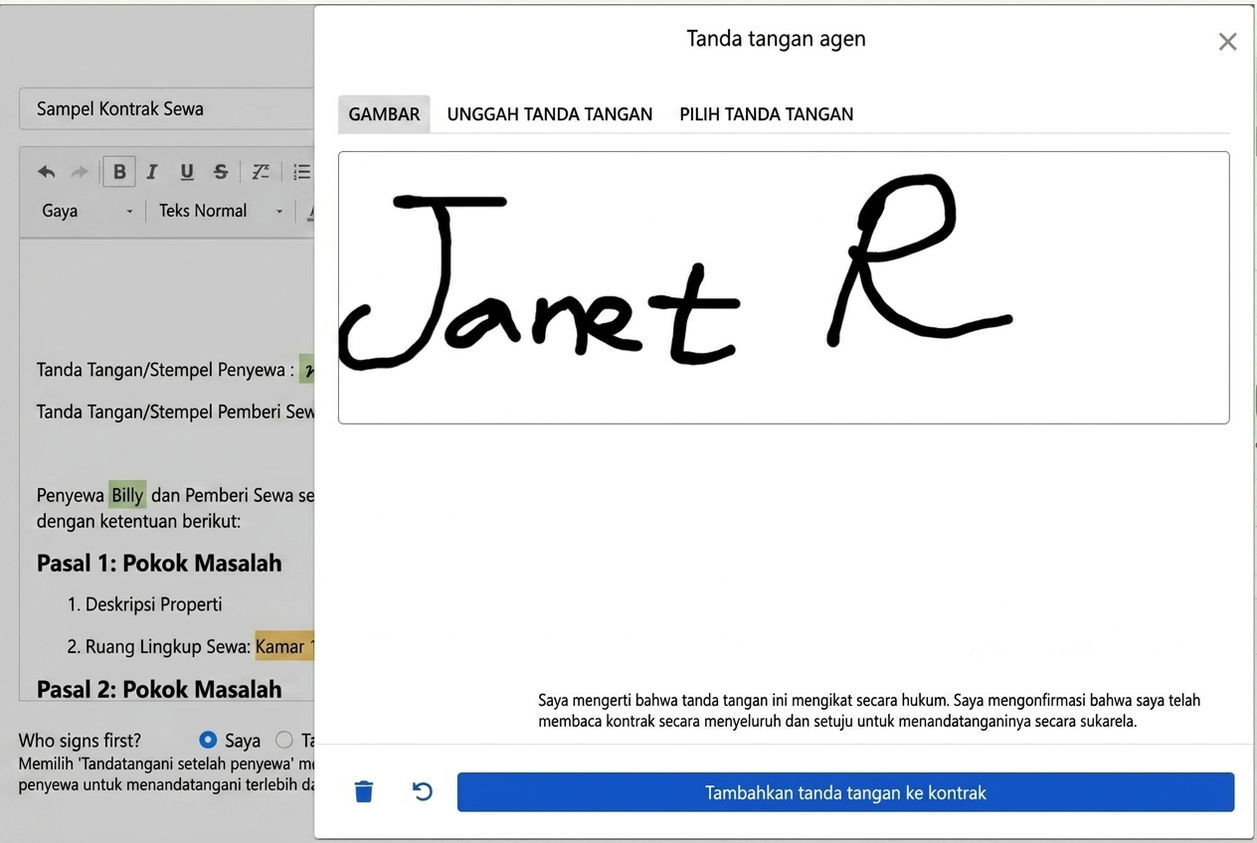
Task: Click the undo arrow in editor toolbar
Action: pyautogui.click(x=46, y=172)
